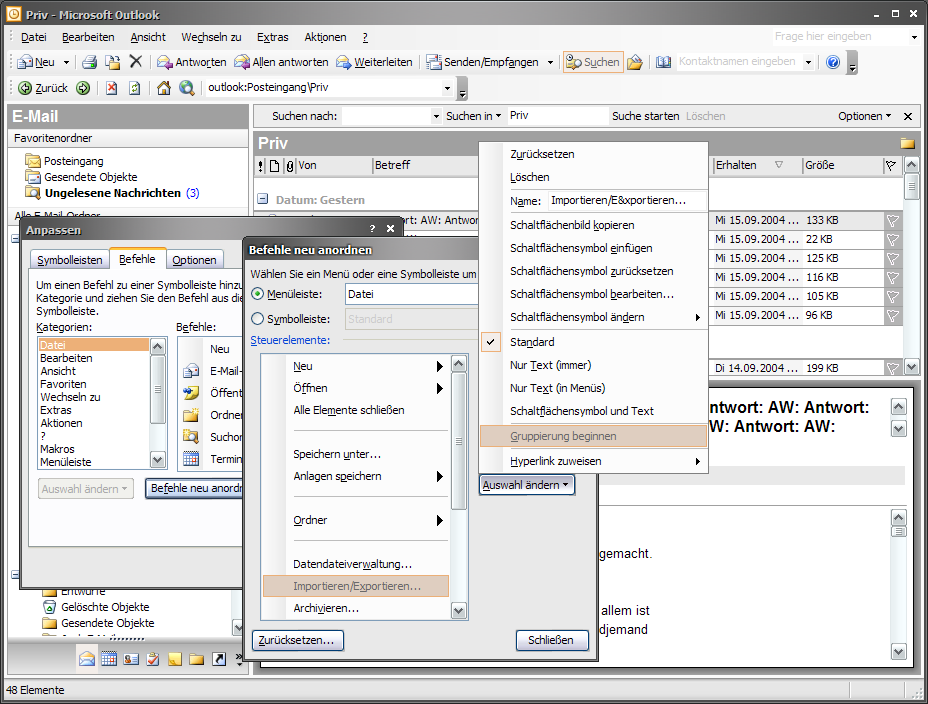Open Tasks in the navigation bar
This screenshot has height=704, width=928.
coord(153,658)
